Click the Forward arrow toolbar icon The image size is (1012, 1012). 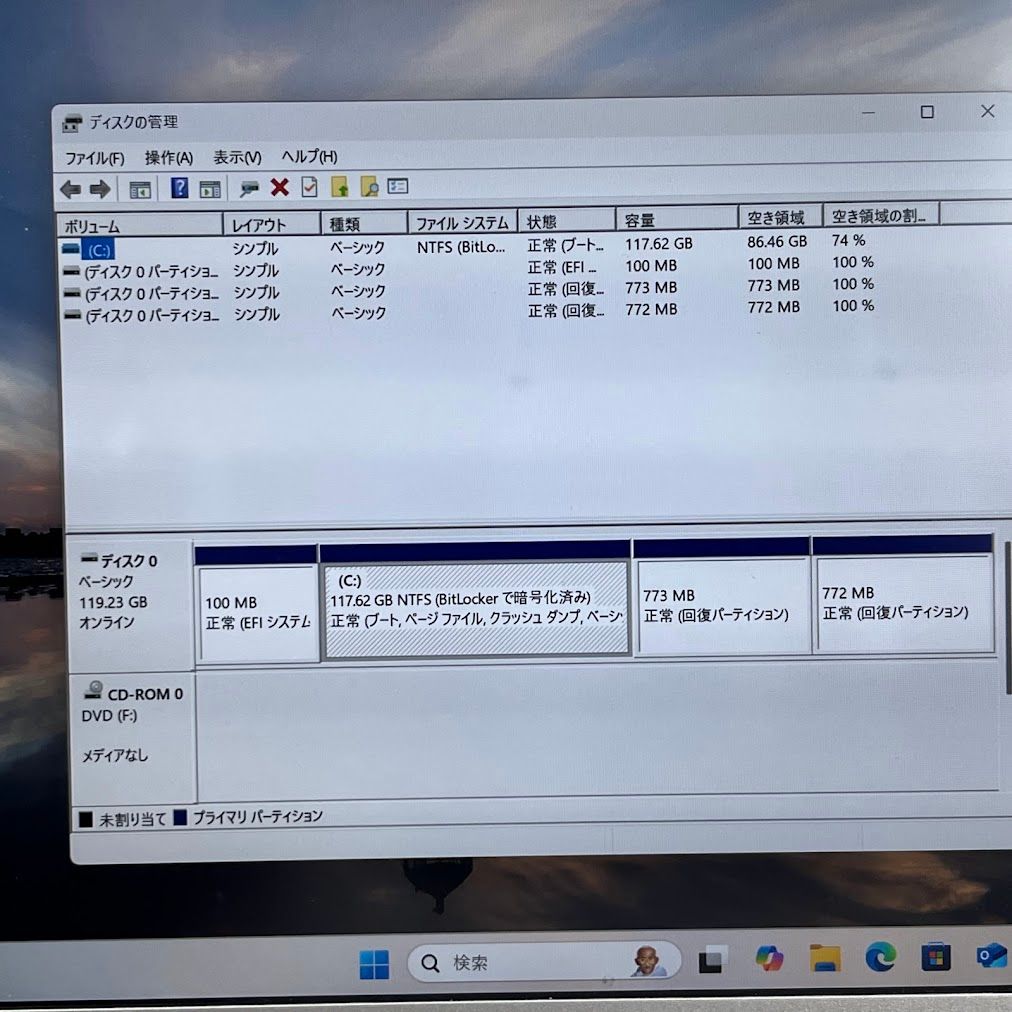coord(100,189)
